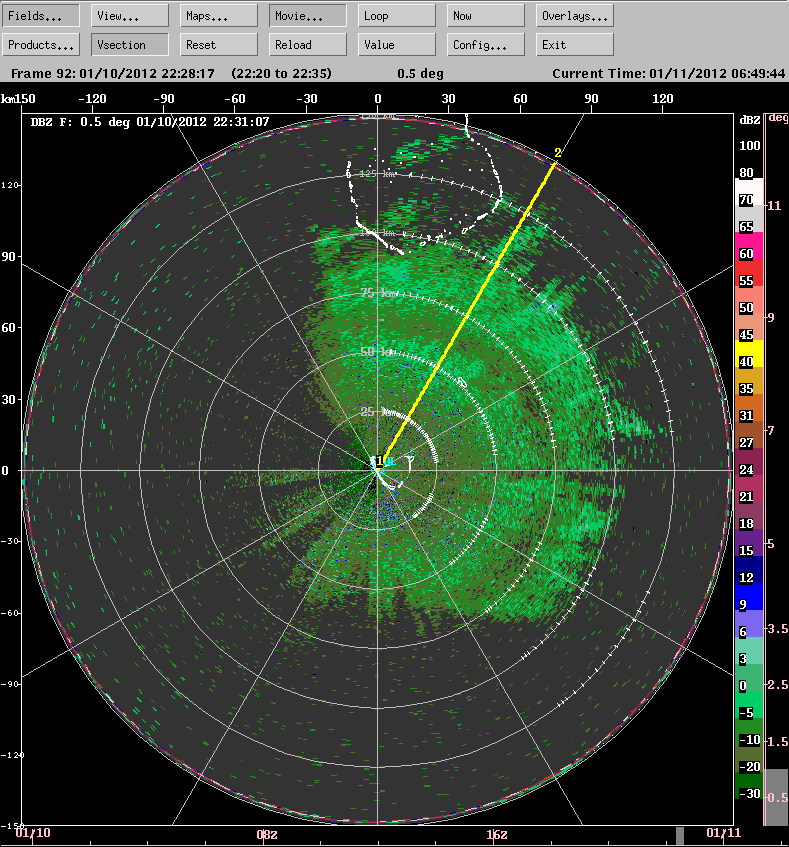Select the 2.5 deg elevation angle
Image resolution: width=789 pixels, height=847 pixels.
tap(777, 684)
